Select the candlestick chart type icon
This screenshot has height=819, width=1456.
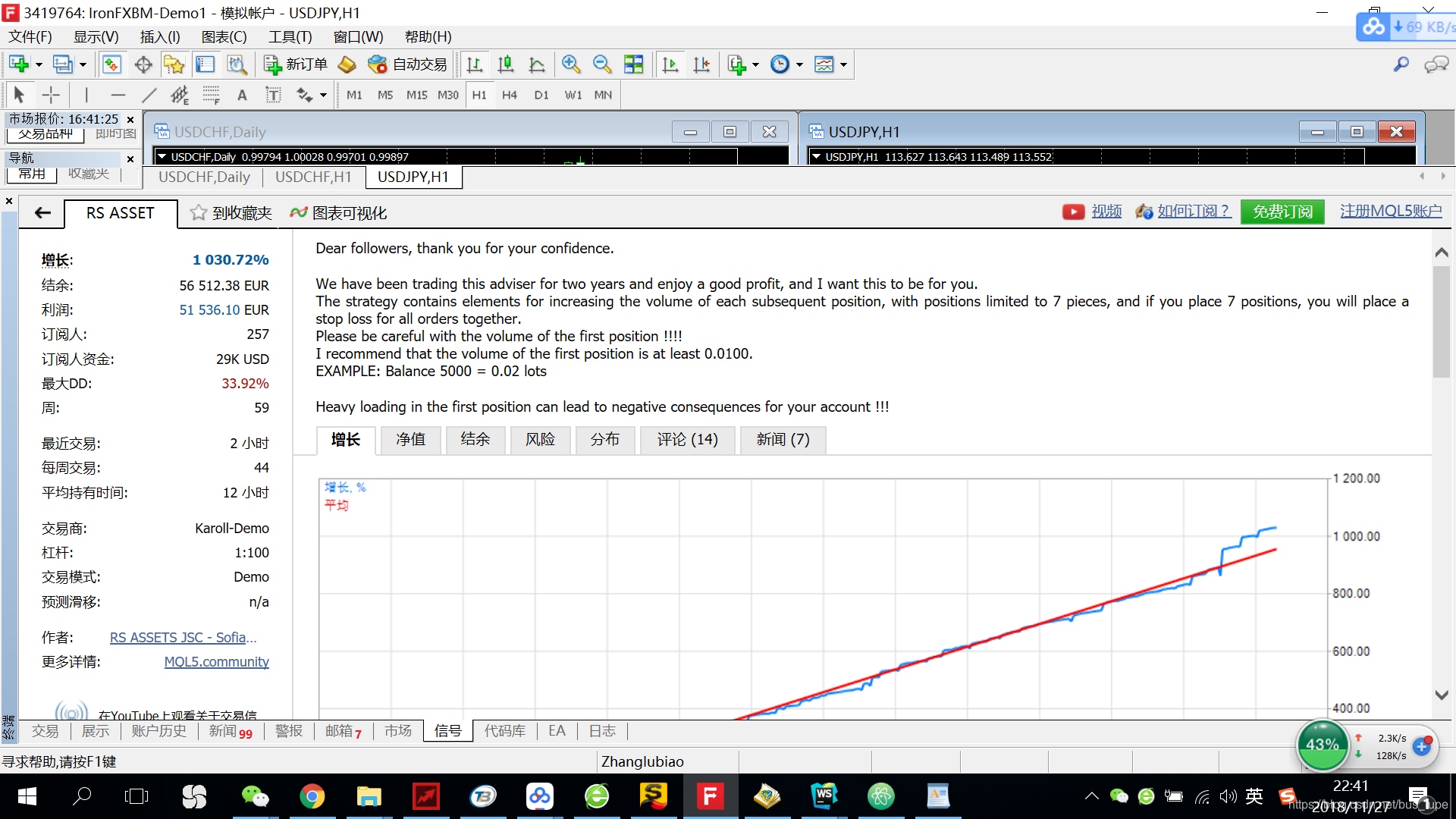(x=506, y=64)
